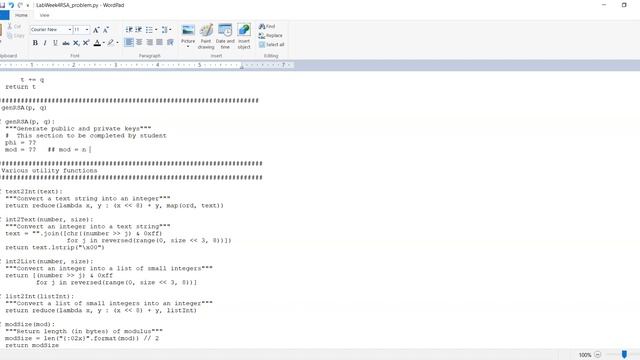Screen dimensions: 640x360
Task: Click the zoom out minus button
Action: [x=598, y=355]
